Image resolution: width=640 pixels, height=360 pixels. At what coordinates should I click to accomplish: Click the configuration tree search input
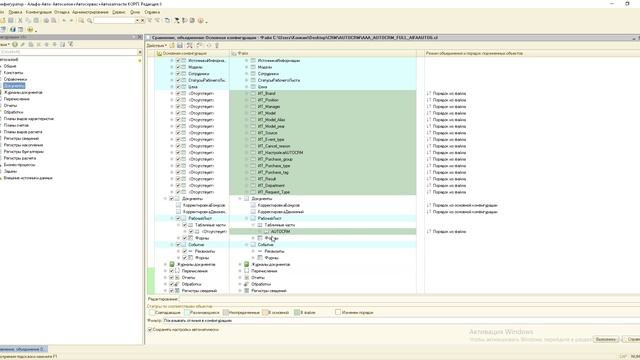(69, 52)
